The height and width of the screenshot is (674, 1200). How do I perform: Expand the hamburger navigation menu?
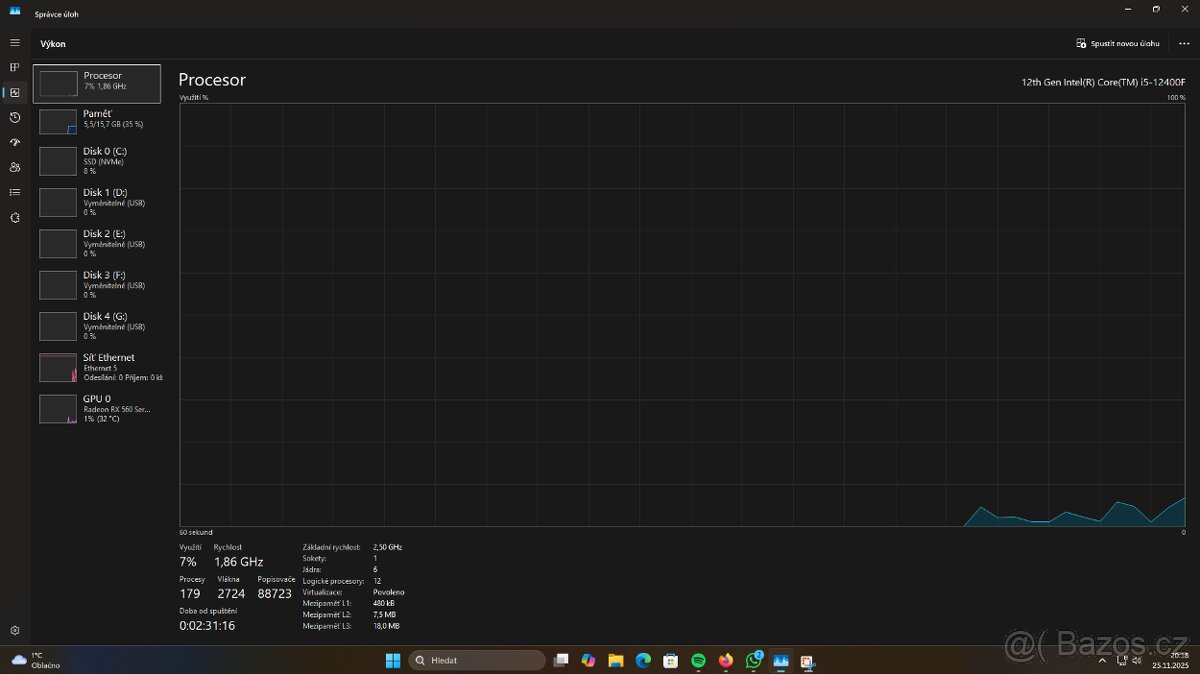click(15, 43)
